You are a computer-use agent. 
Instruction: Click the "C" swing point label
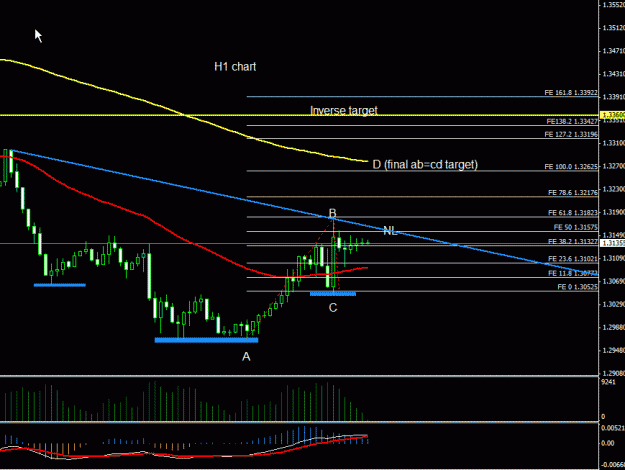[333, 307]
